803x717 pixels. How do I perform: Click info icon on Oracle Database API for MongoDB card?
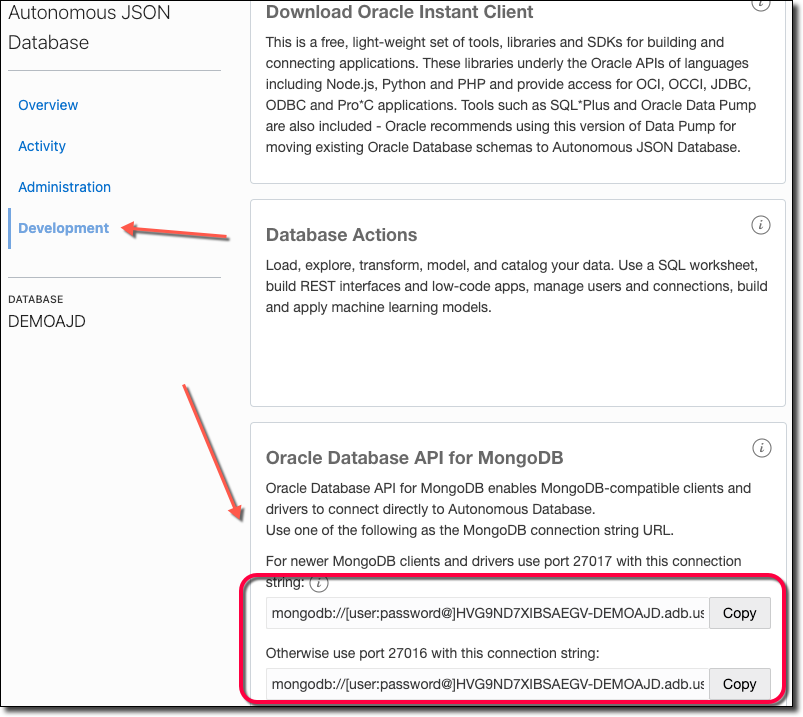coord(761,448)
